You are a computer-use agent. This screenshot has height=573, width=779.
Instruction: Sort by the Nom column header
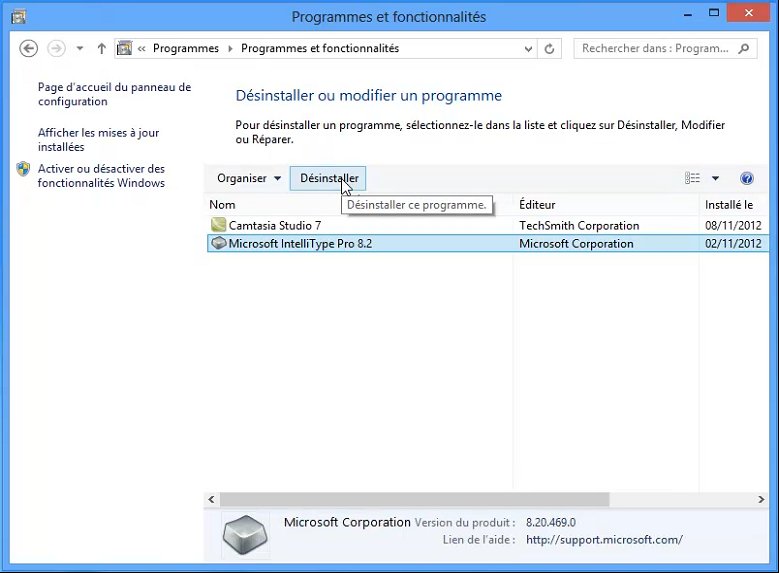pos(222,204)
